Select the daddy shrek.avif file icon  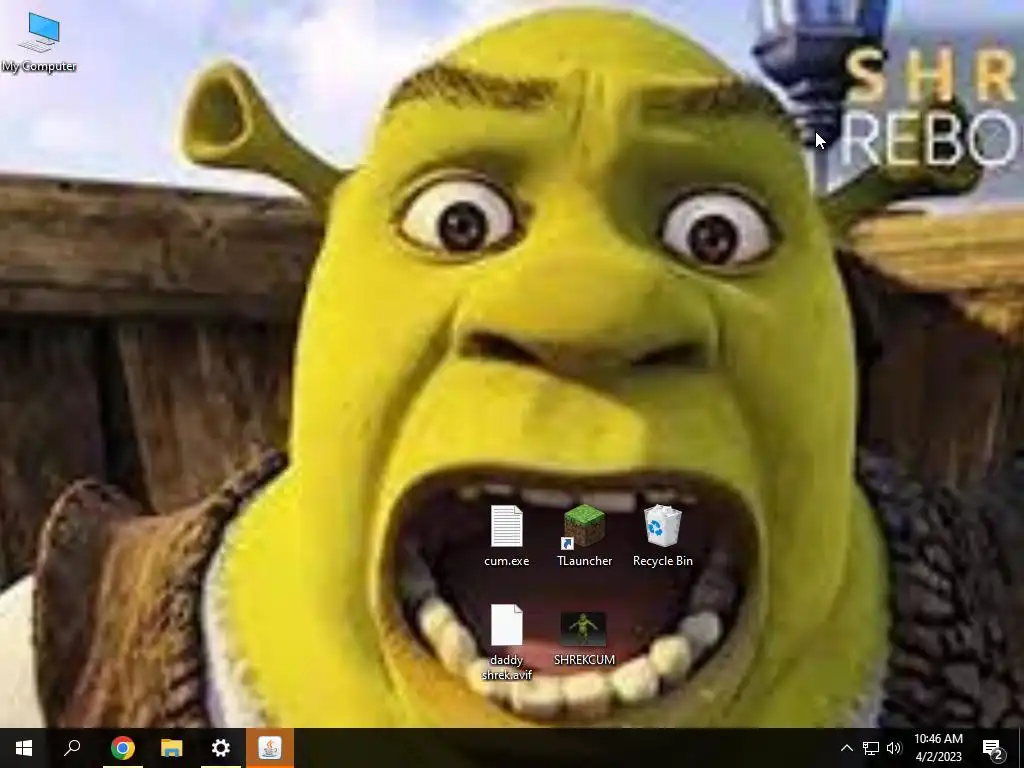[x=507, y=625]
